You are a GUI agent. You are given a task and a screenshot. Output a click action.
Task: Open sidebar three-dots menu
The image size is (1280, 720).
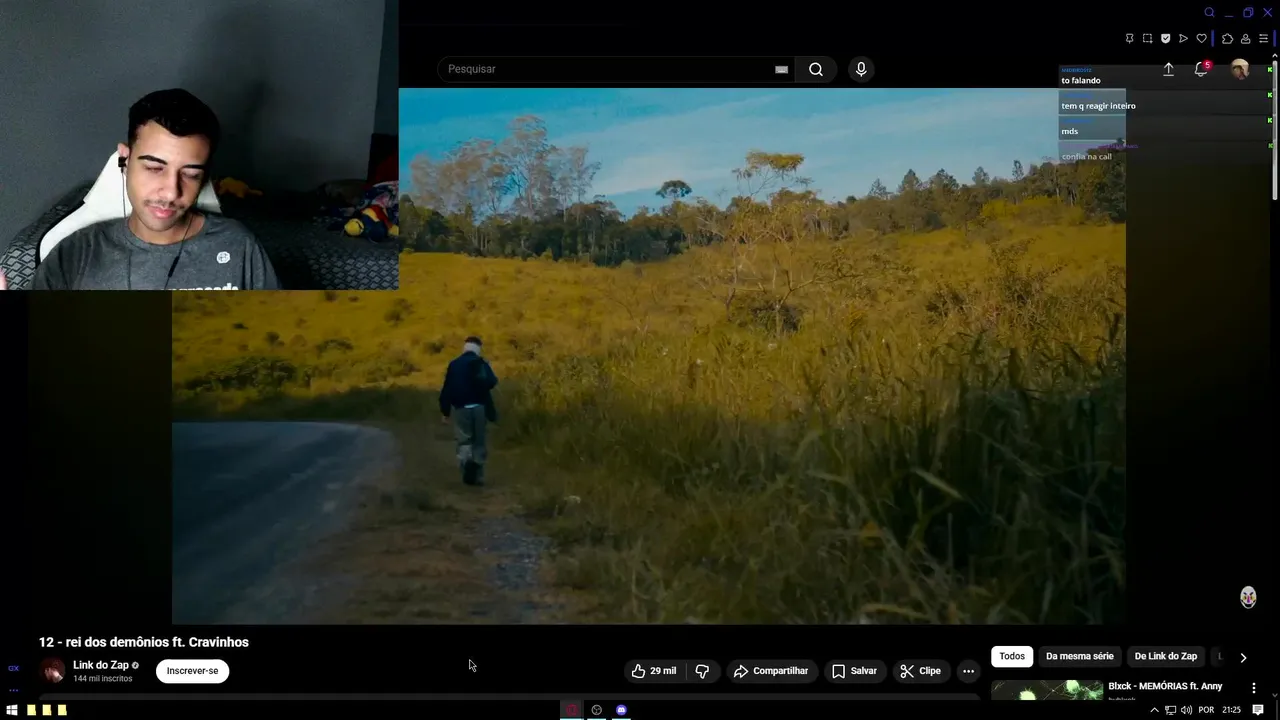pyautogui.click(x=13, y=690)
